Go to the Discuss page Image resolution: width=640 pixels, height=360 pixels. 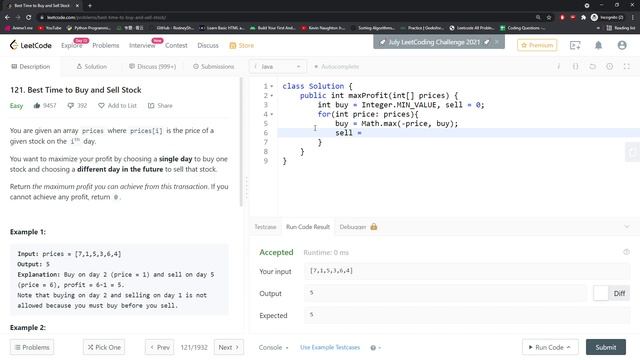pyautogui.click(x=208, y=45)
